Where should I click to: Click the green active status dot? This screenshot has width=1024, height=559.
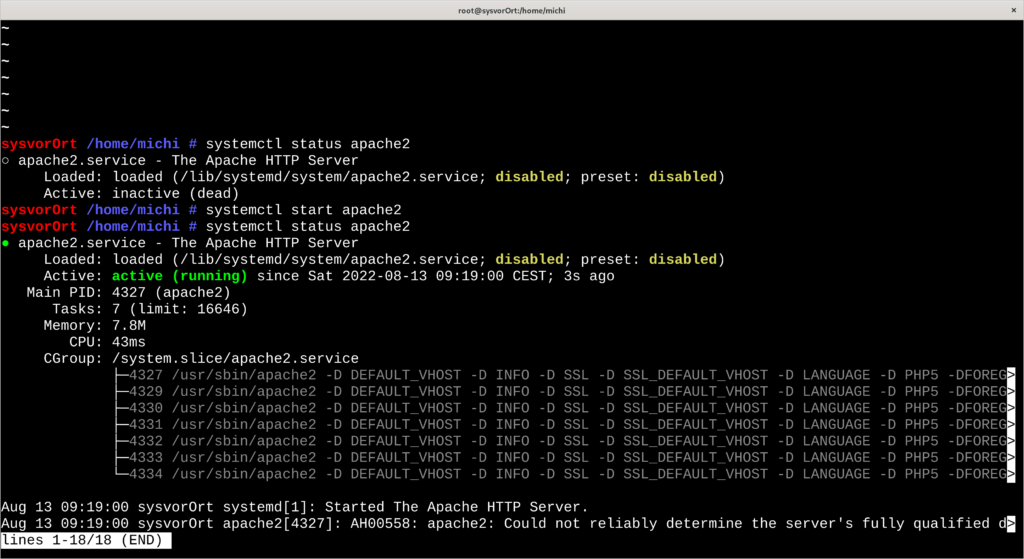pyautogui.click(x=5, y=243)
